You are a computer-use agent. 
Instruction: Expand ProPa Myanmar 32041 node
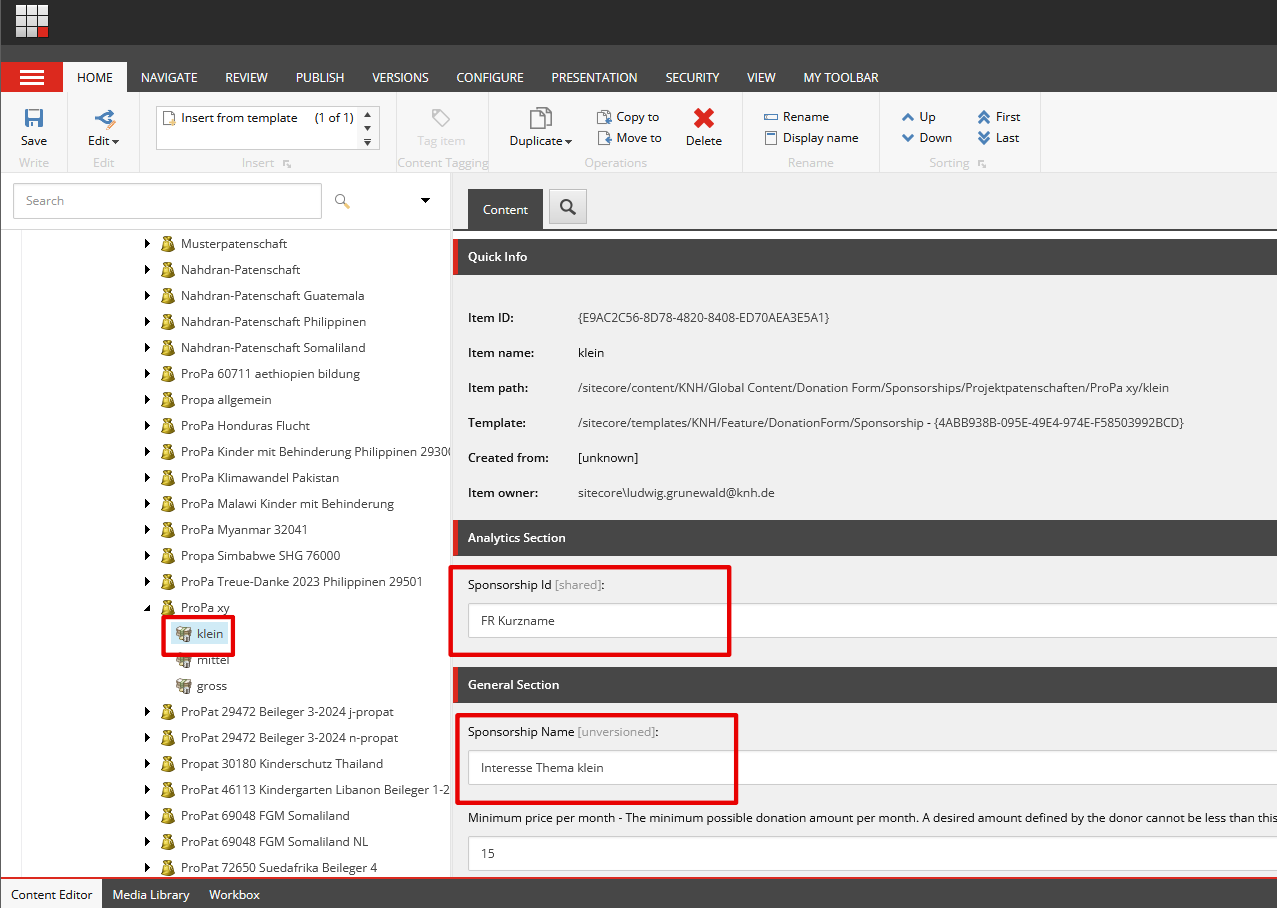tap(147, 530)
